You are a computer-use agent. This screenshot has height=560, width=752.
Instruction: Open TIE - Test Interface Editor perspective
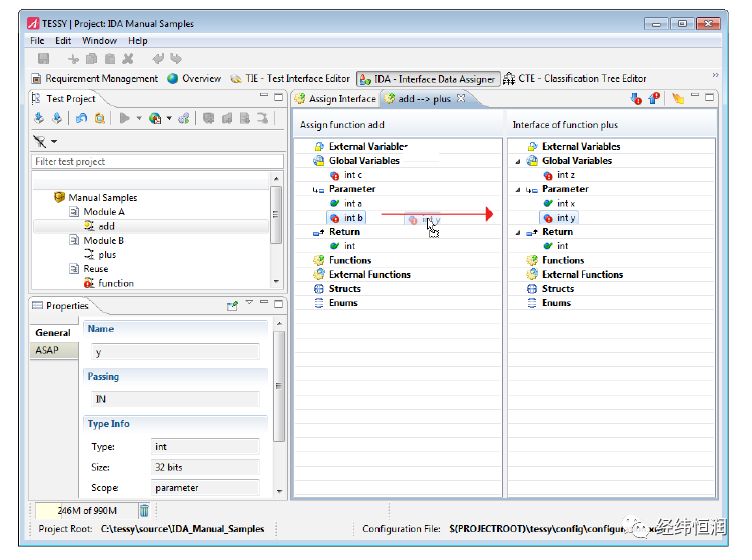pos(290,79)
